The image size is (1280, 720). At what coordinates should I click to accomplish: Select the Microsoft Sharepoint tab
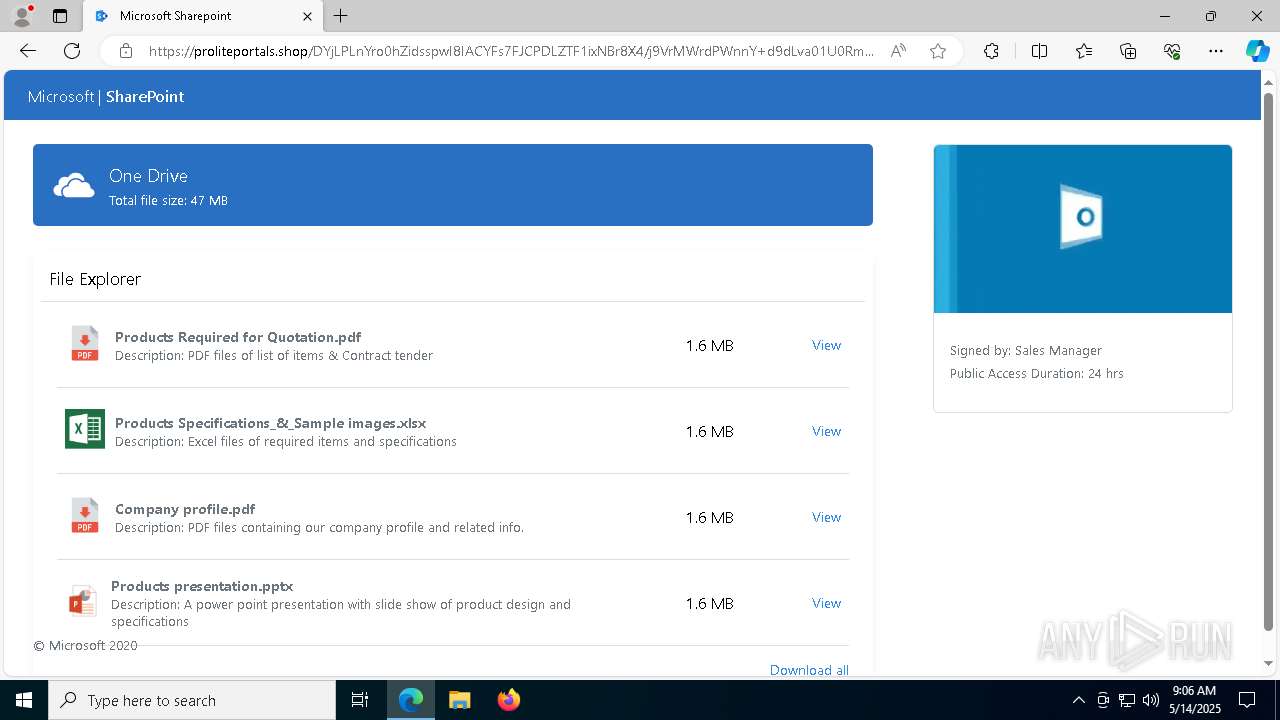click(203, 16)
